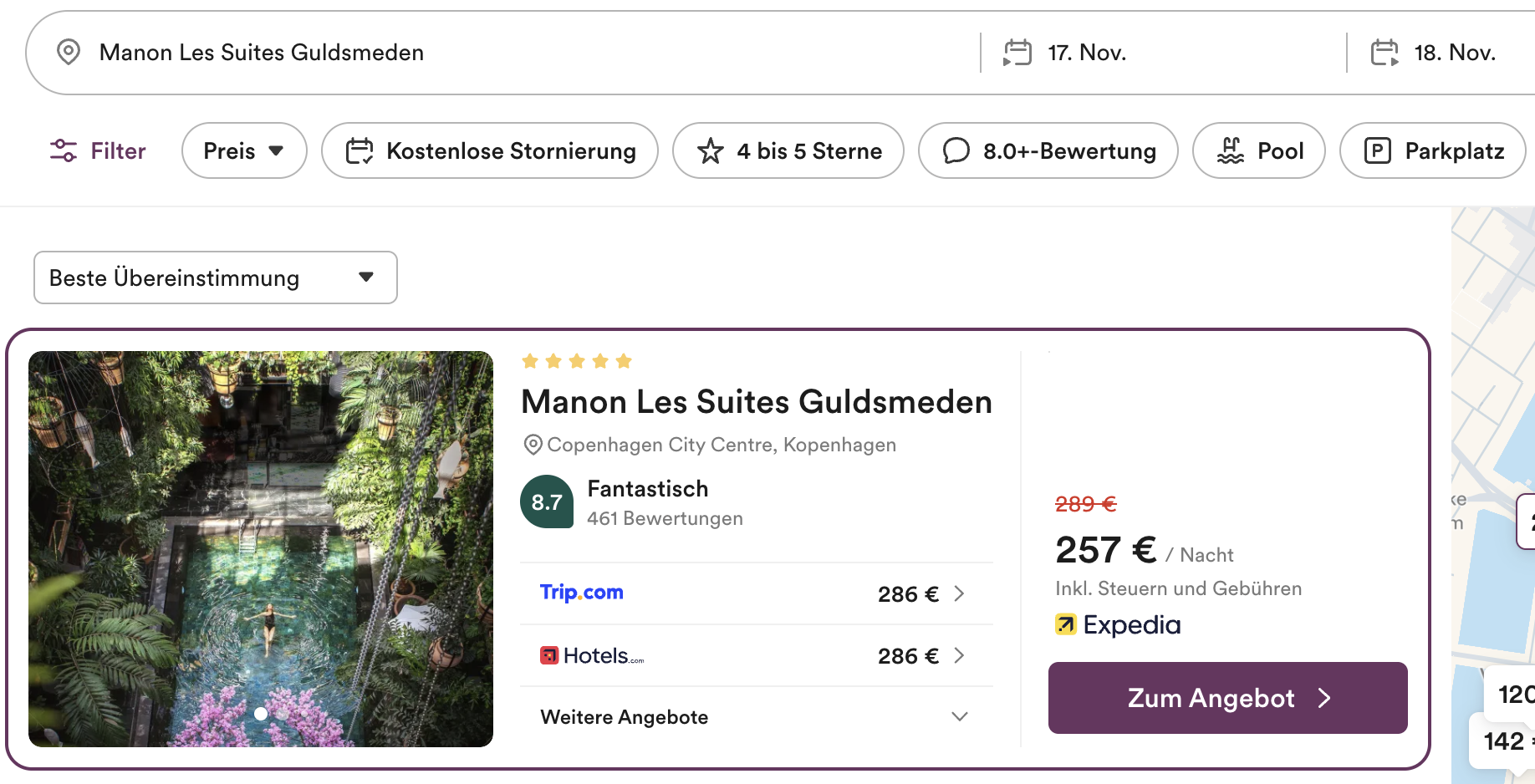
Task: Click the 142 price marker on map
Action: point(1504,741)
